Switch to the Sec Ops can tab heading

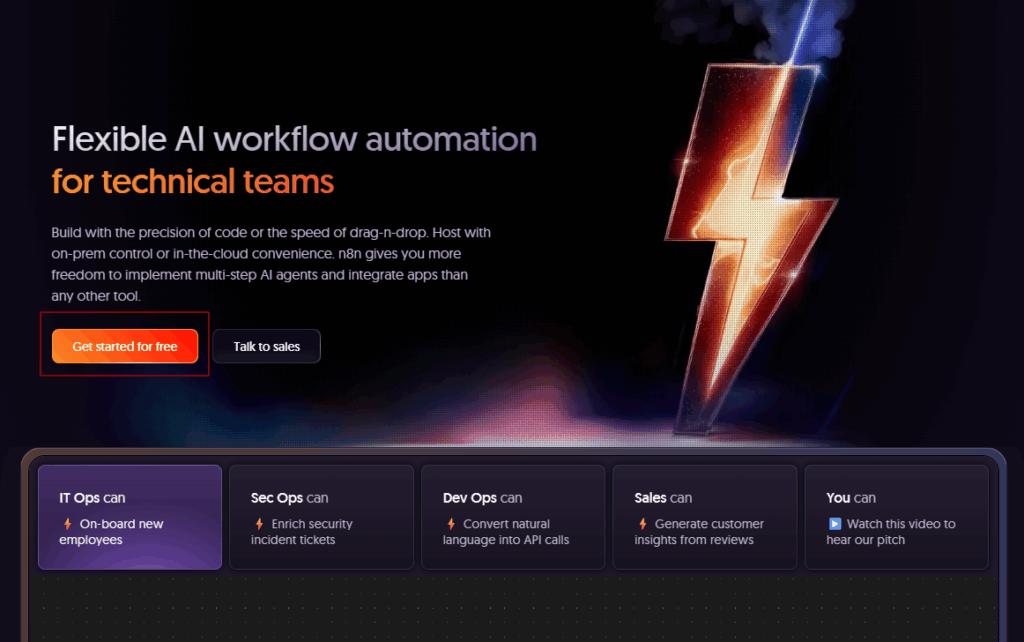pos(289,498)
